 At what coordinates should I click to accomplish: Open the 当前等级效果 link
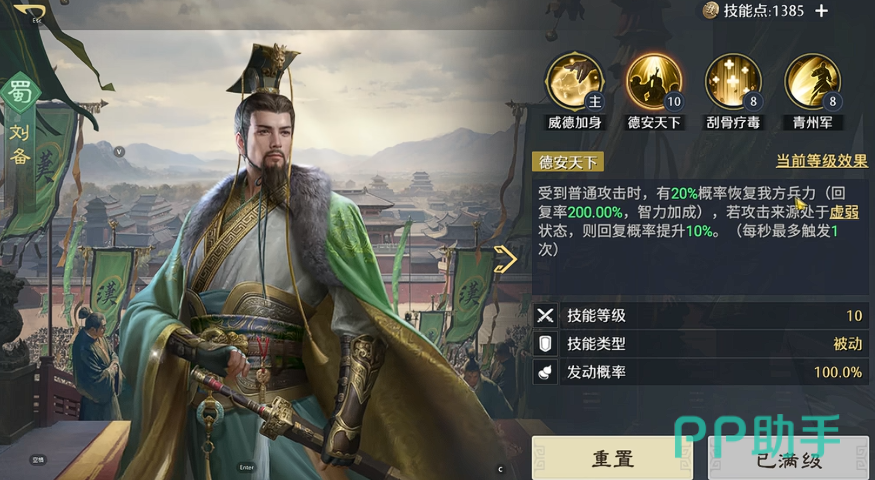(x=821, y=161)
